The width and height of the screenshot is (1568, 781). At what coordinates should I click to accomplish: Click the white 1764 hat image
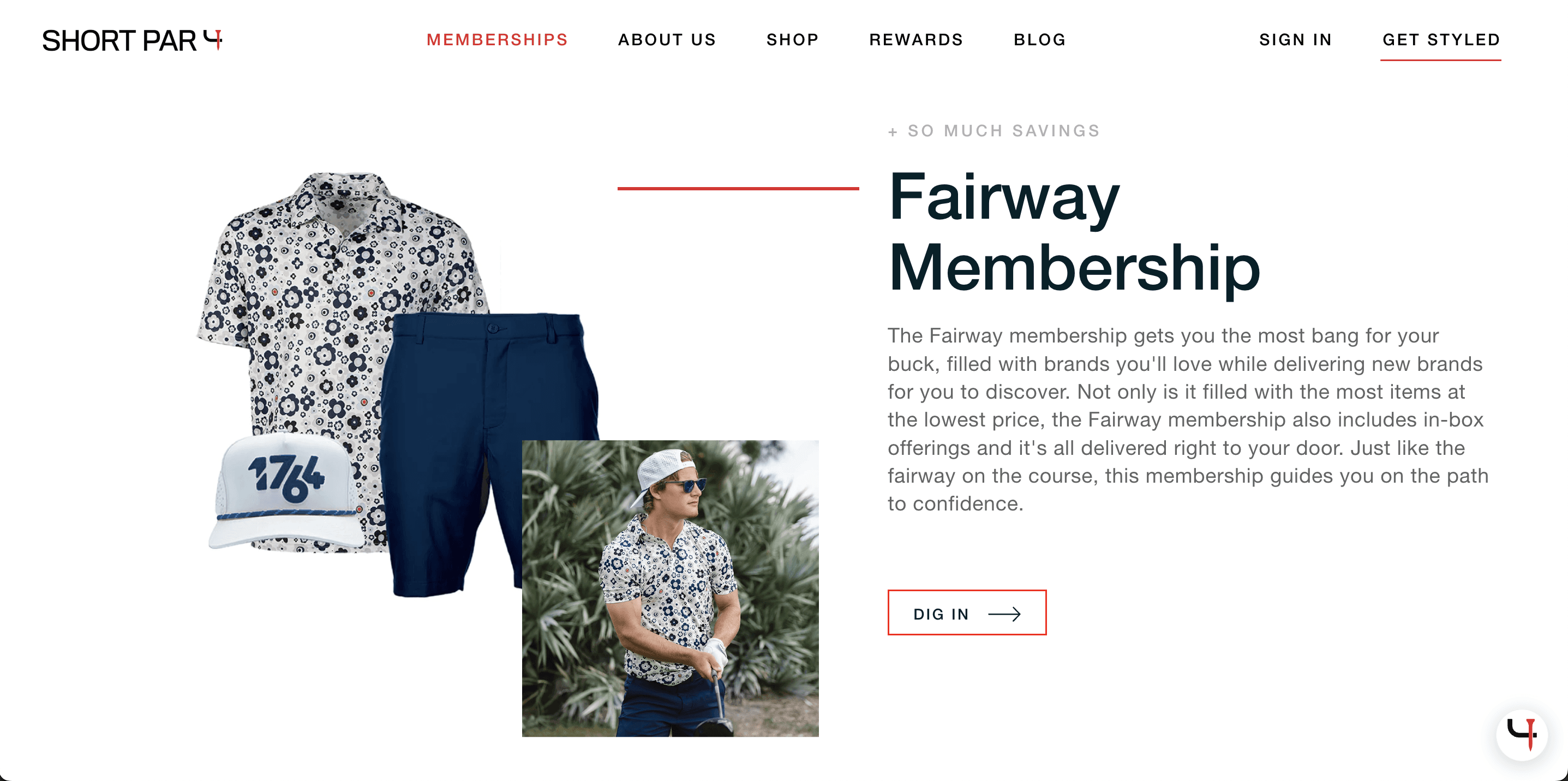point(285,491)
